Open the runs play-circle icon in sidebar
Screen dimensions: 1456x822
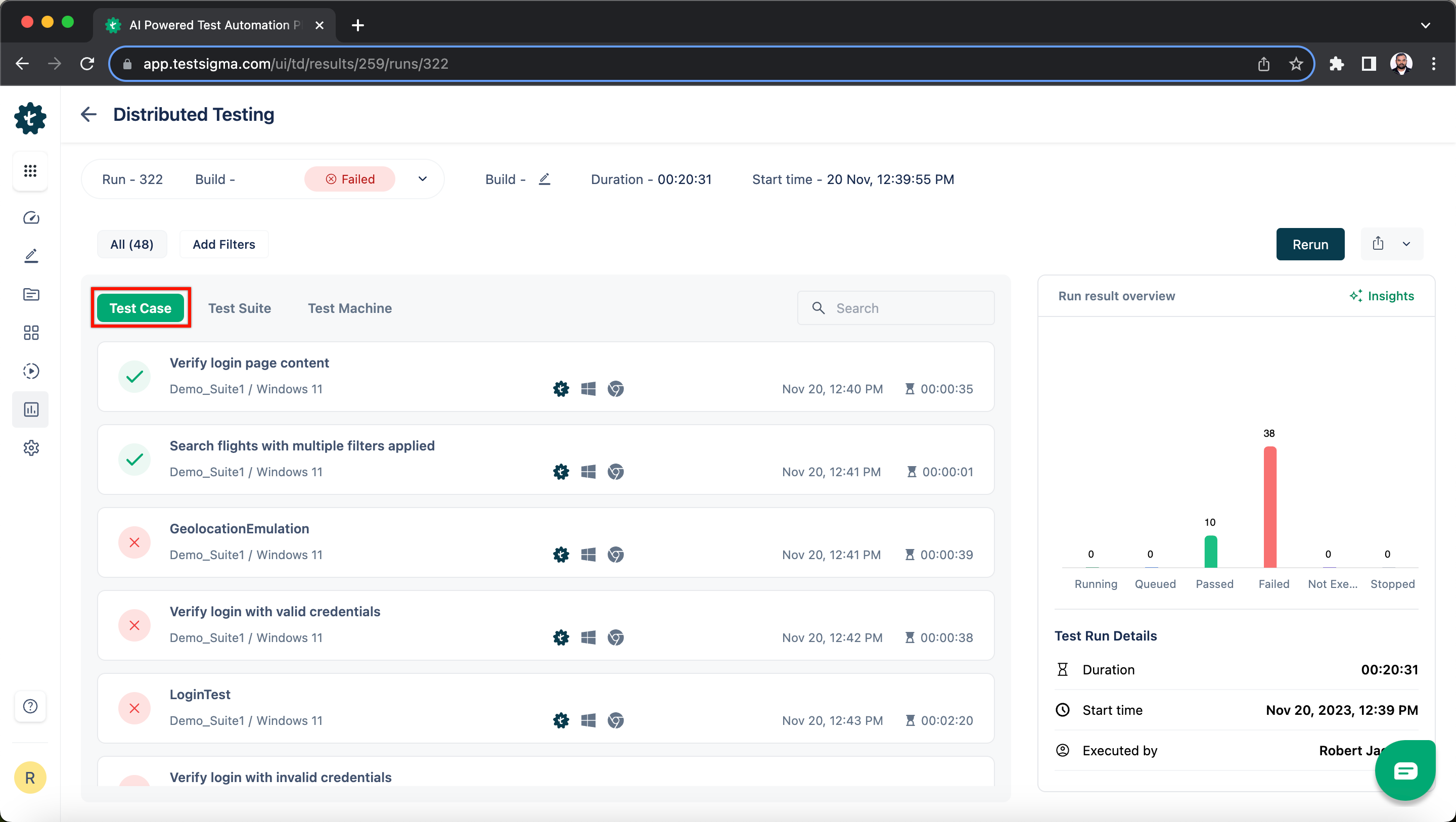pyautogui.click(x=31, y=371)
